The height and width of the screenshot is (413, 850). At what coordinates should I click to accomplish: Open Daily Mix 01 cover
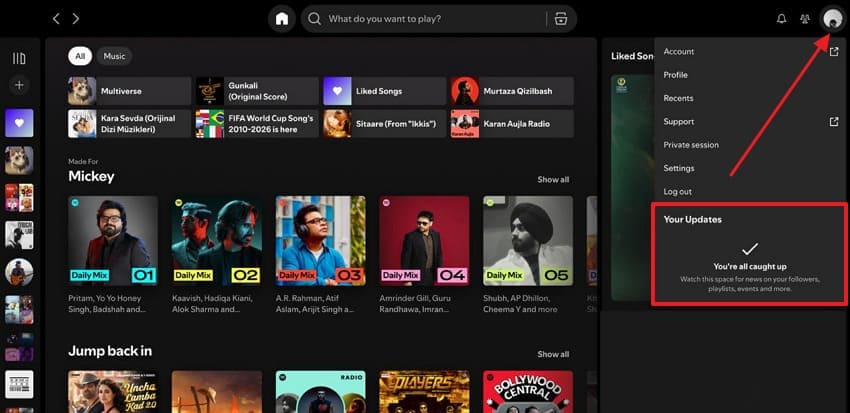point(113,241)
